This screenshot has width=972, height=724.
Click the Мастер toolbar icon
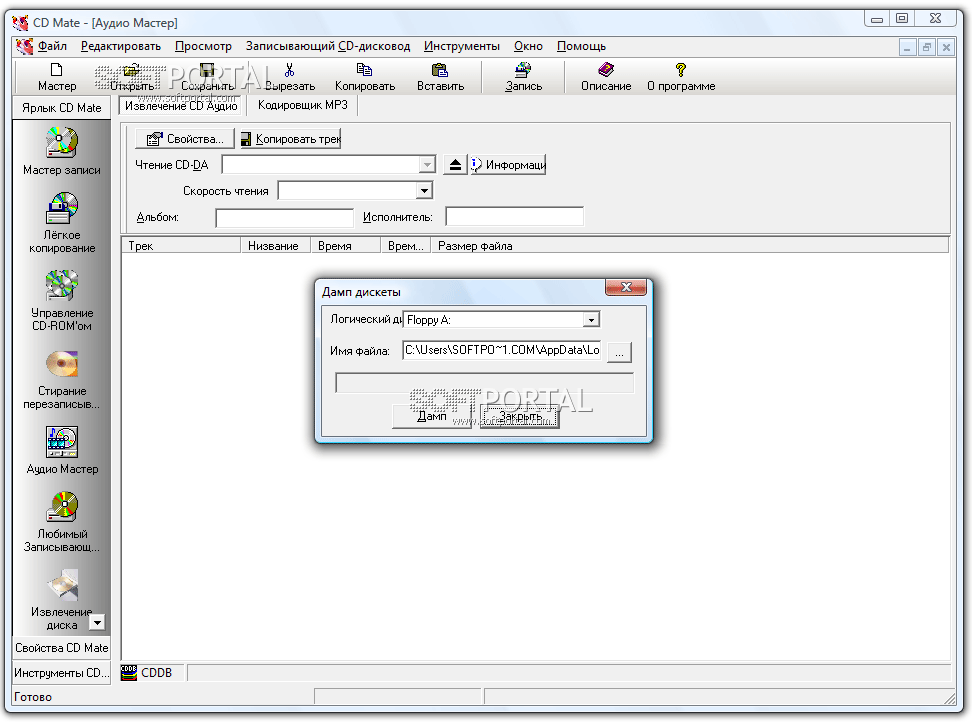click(x=56, y=70)
